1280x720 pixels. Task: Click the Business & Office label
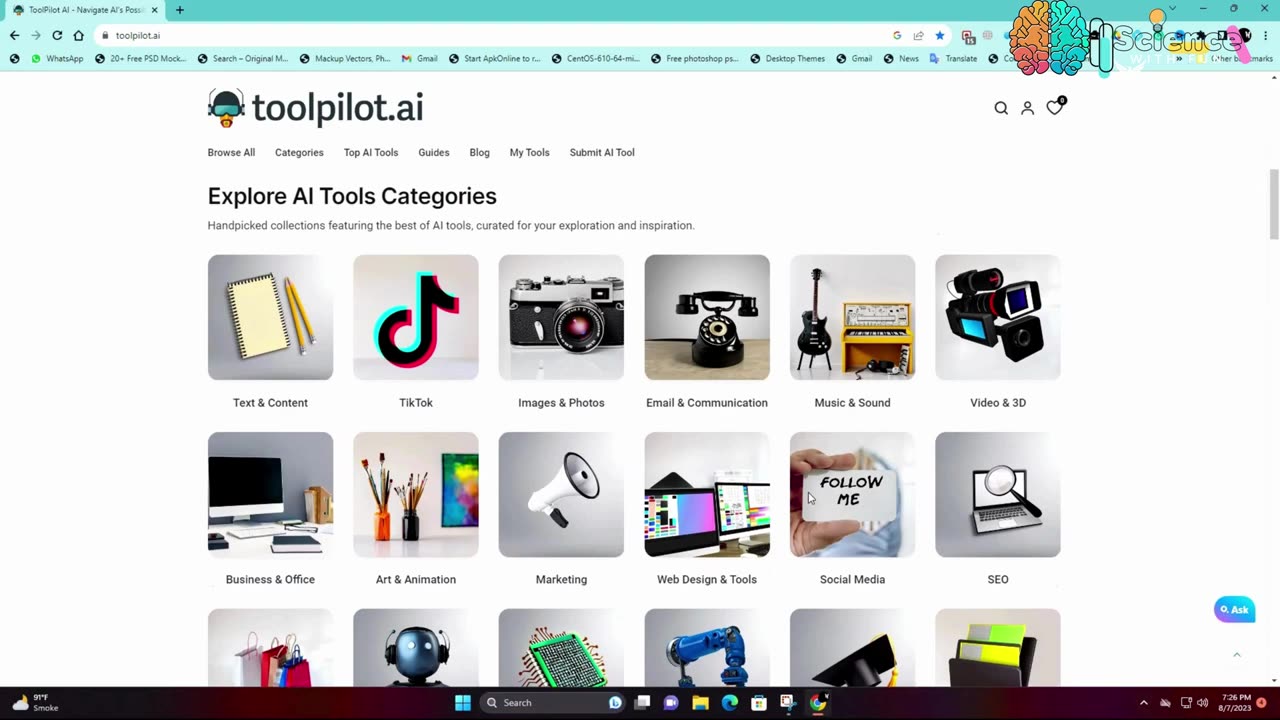(x=270, y=580)
